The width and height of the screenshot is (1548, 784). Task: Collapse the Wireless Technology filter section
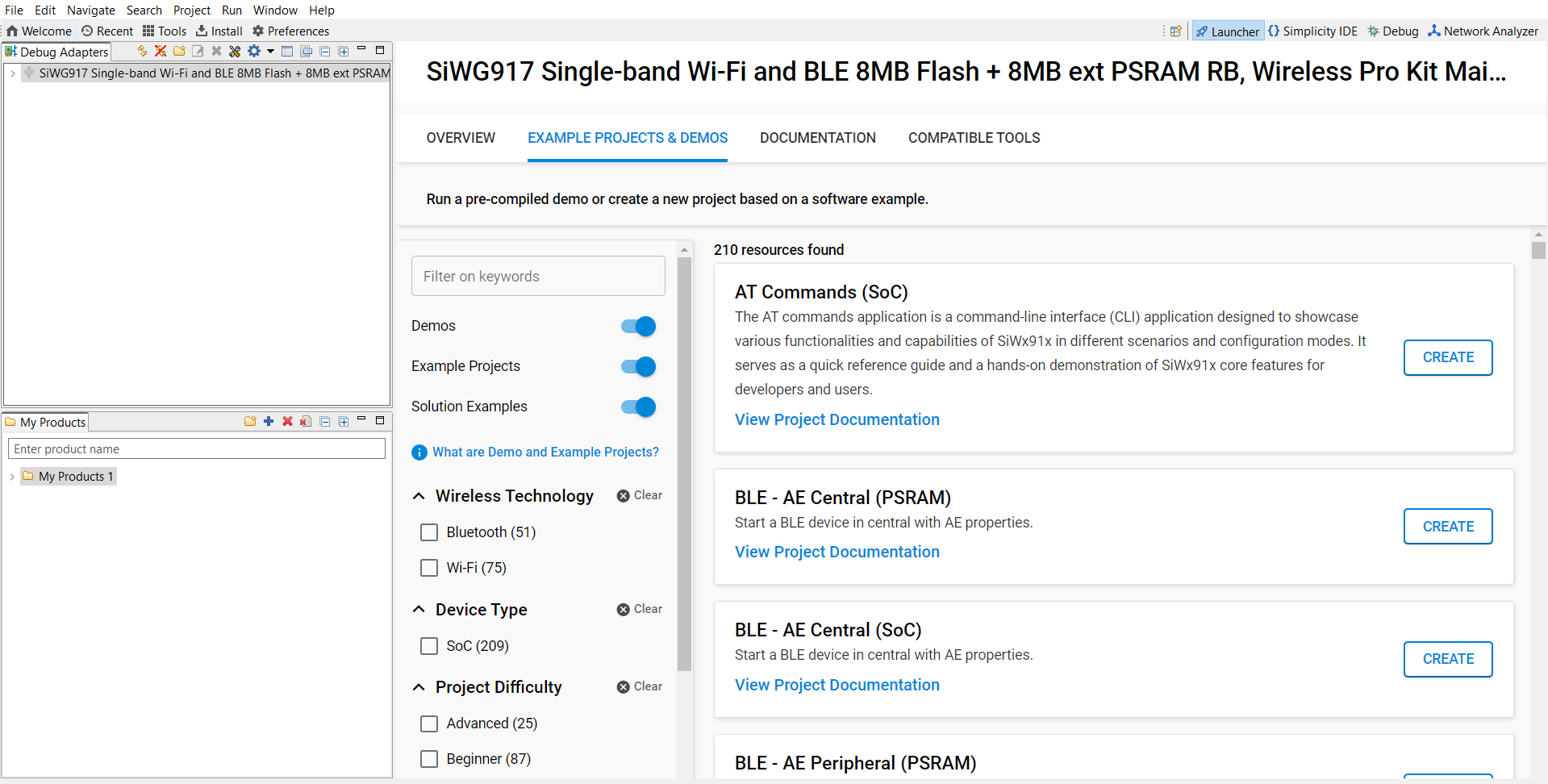[419, 496]
